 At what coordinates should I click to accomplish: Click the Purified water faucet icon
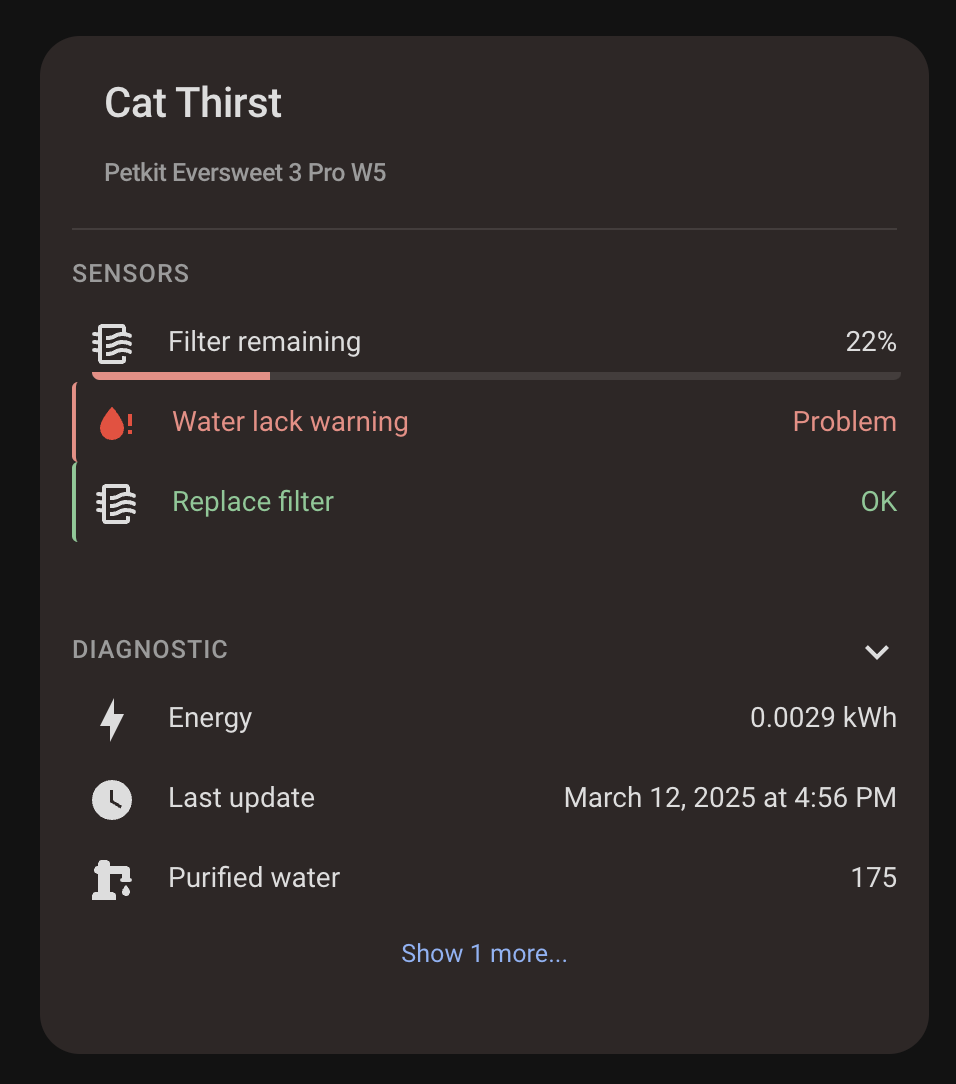coord(112,879)
